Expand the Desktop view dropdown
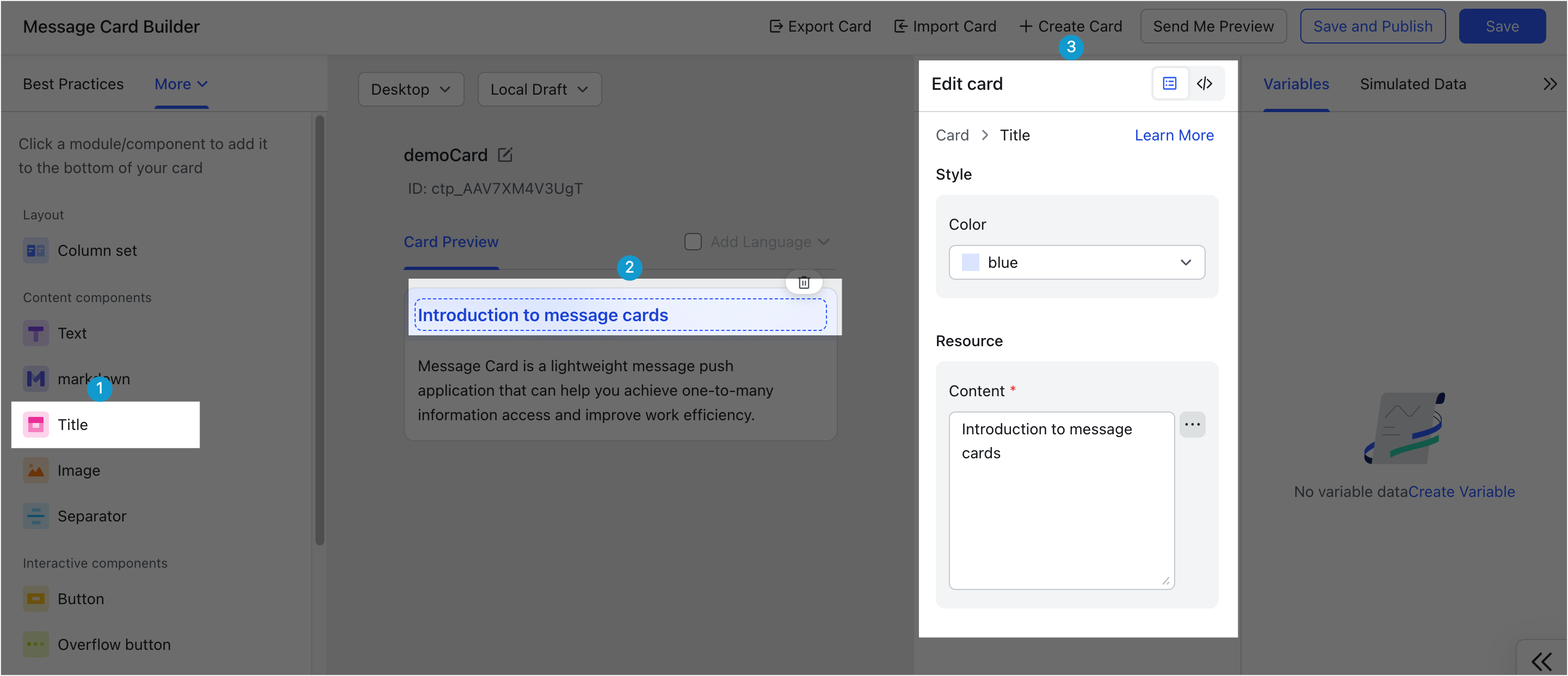Viewport: 1568px width, 676px height. coord(411,89)
